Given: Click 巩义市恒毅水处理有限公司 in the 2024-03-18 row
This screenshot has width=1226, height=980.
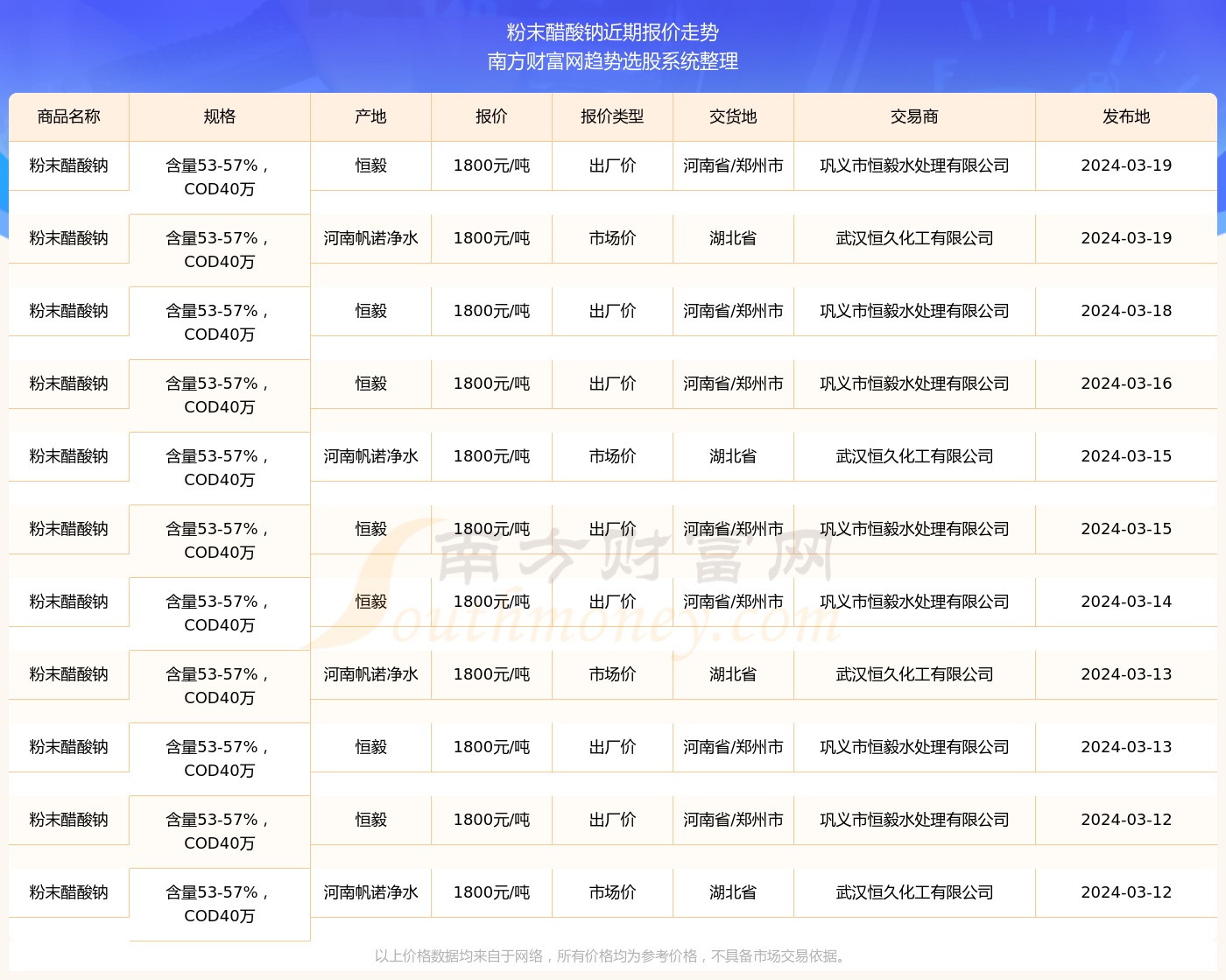Looking at the screenshot, I should (914, 311).
